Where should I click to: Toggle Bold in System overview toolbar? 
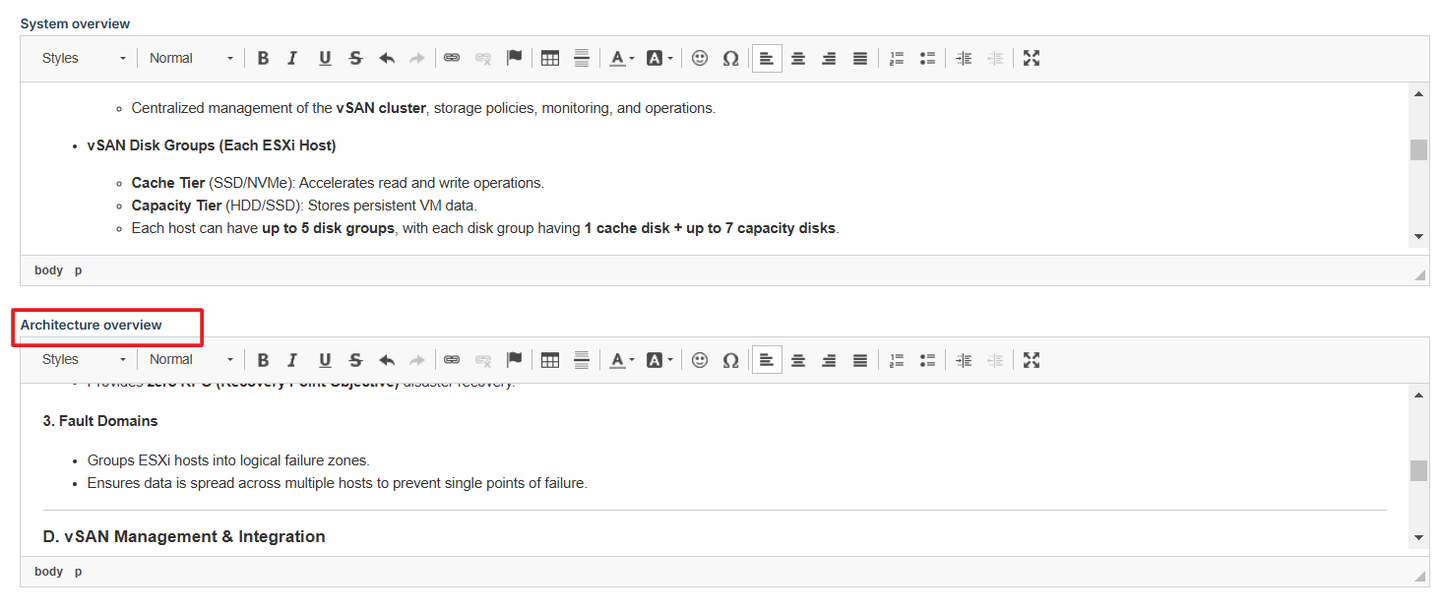point(263,58)
